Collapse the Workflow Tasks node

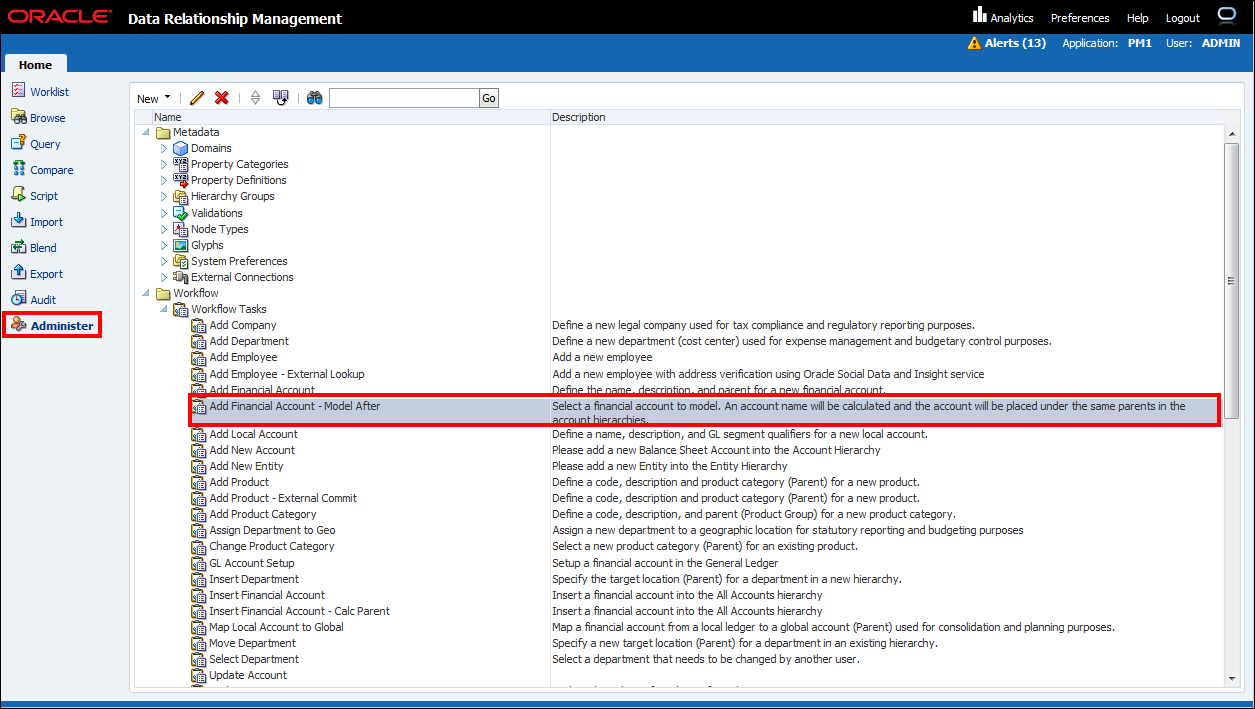[165, 309]
